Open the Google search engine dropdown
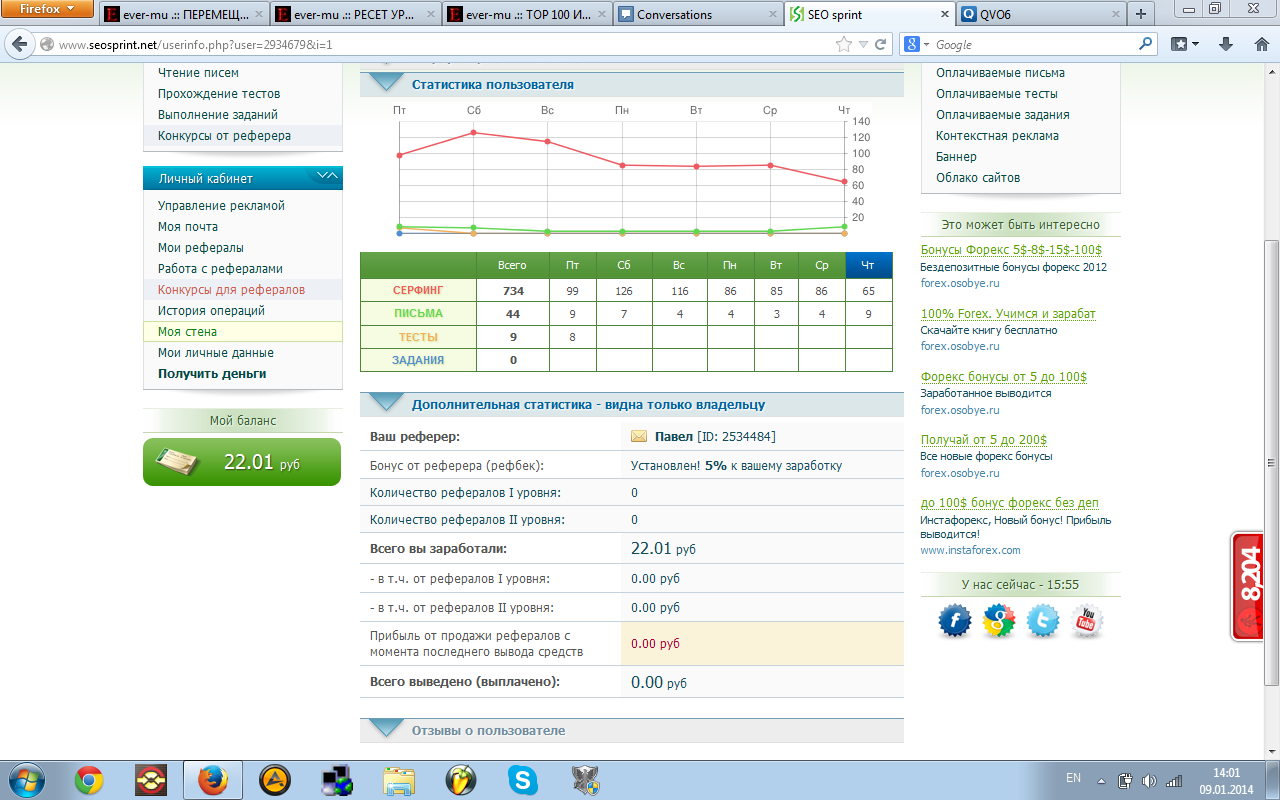This screenshot has width=1280, height=800. click(x=916, y=44)
